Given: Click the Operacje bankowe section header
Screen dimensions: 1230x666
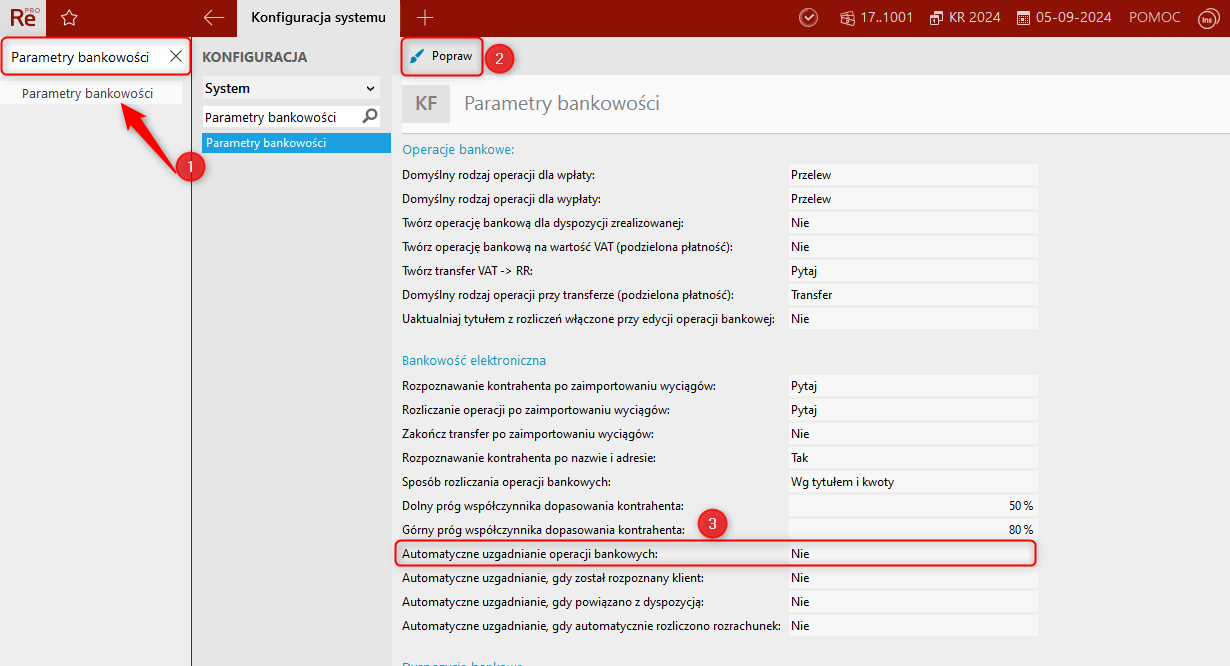Looking at the screenshot, I should pyautogui.click(x=458, y=150).
